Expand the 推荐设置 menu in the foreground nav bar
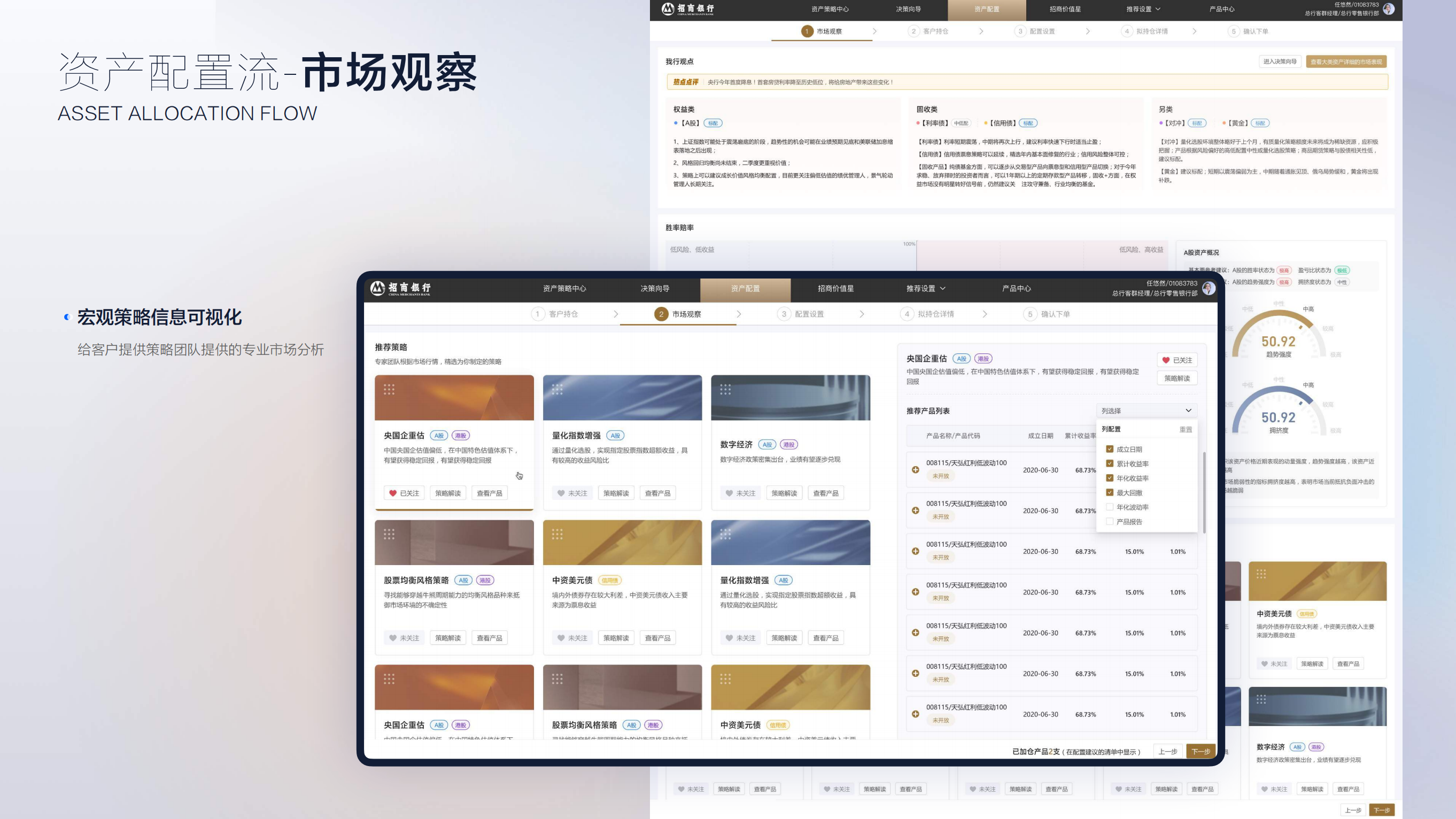 point(925,288)
